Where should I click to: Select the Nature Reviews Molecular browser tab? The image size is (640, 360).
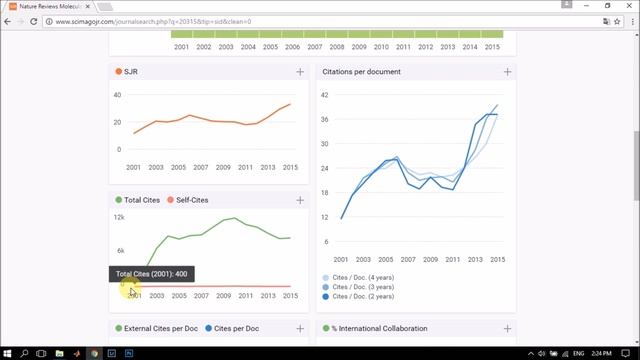pos(49,7)
